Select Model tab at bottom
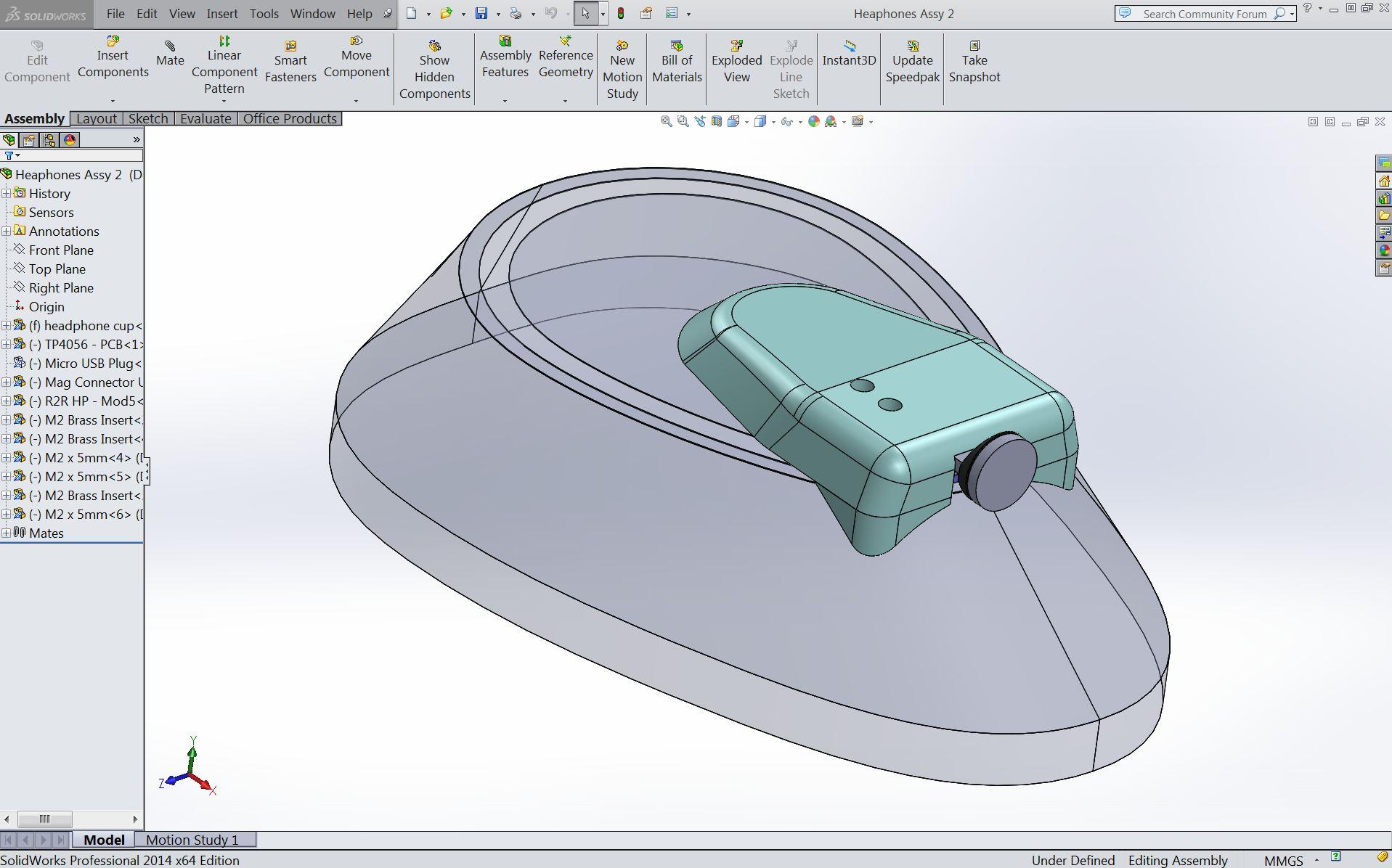 click(x=104, y=840)
